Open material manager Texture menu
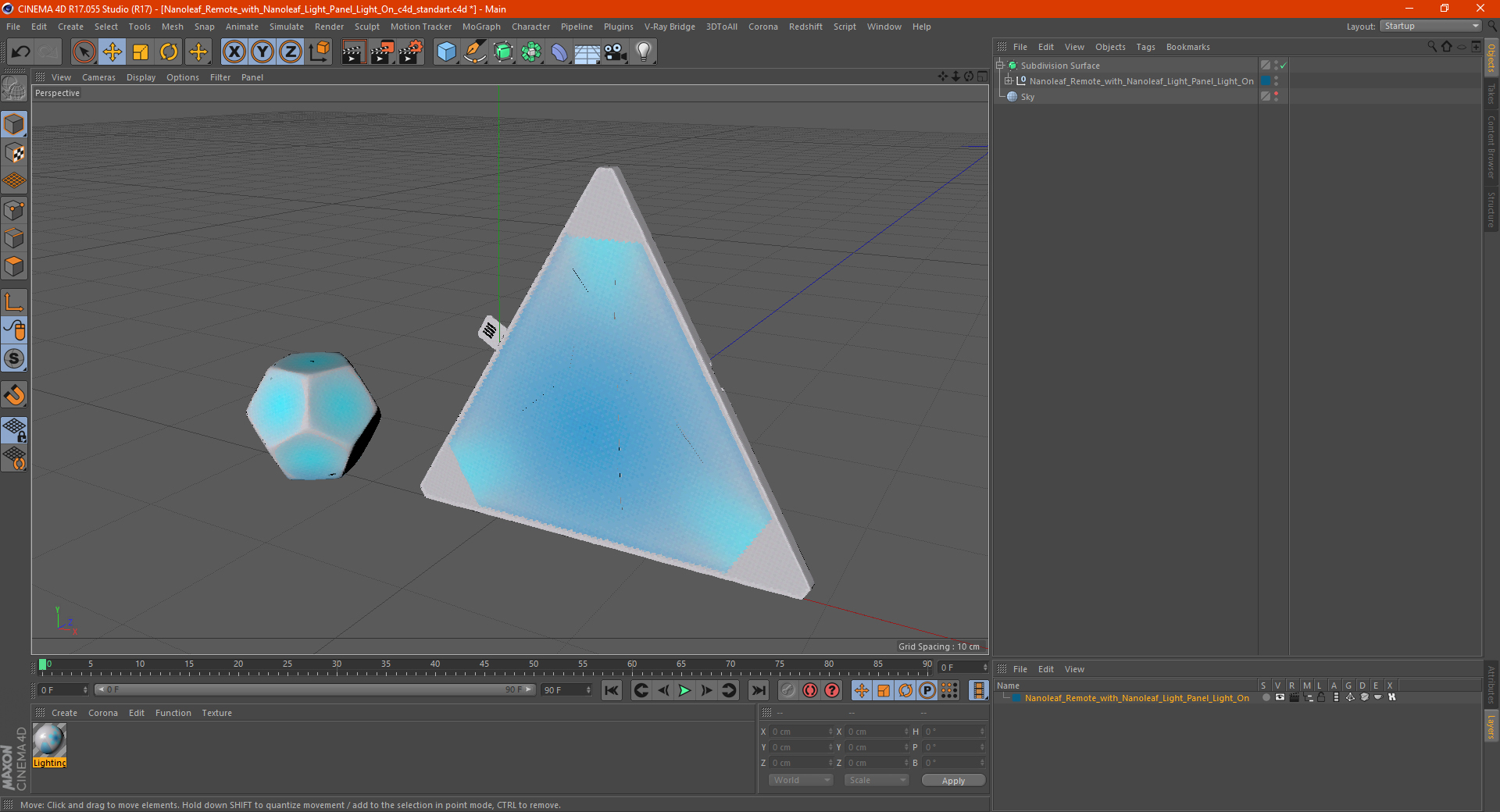The width and height of the screenshot is (1500, 812). click(217, 713)
